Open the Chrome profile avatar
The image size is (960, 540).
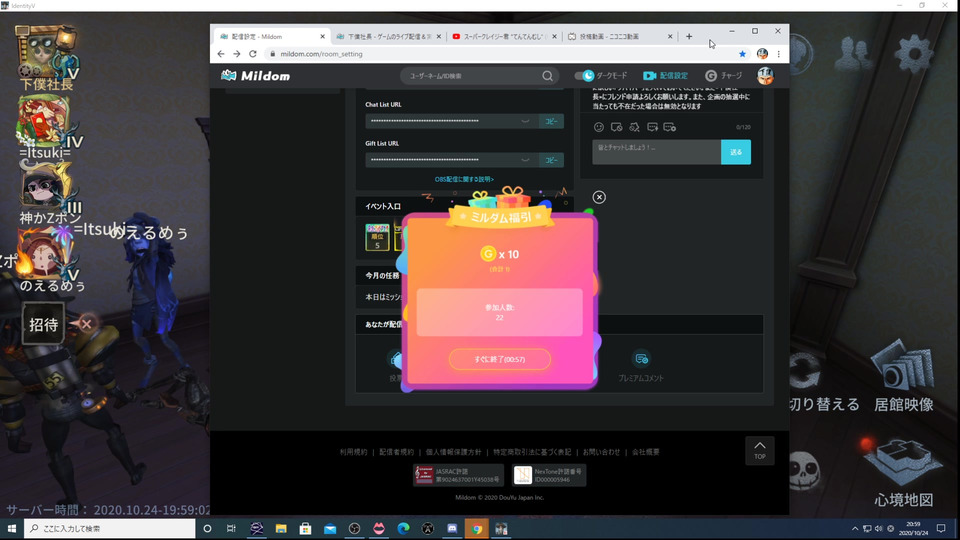762,54
